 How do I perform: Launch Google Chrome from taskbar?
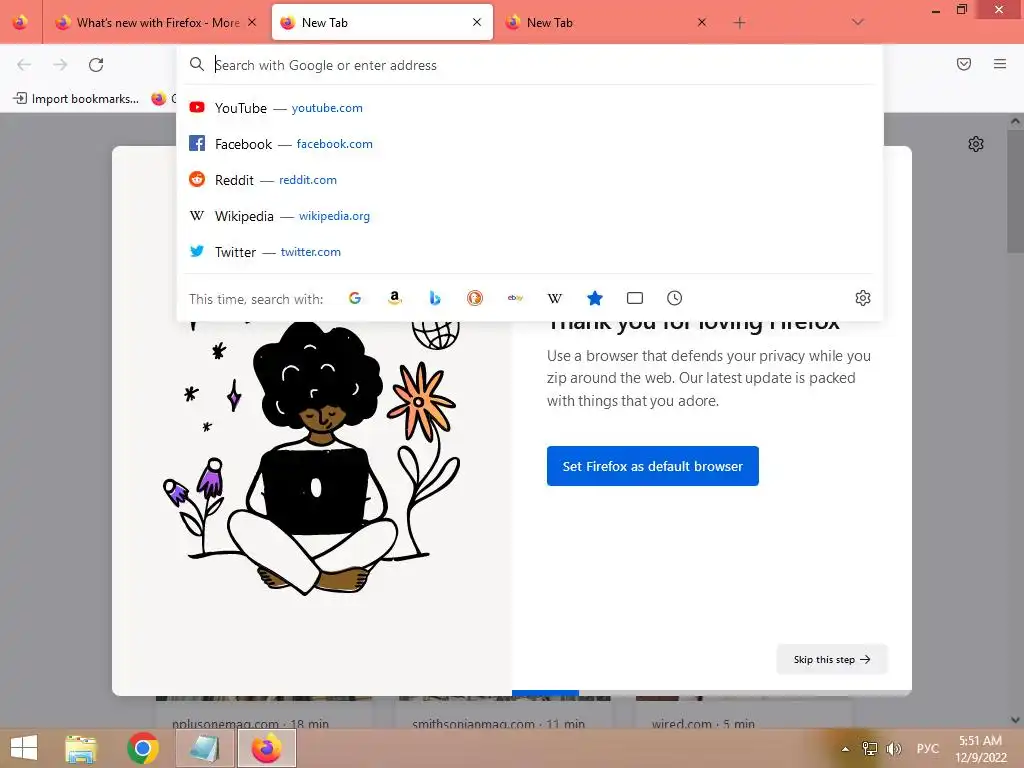point(142,748)
